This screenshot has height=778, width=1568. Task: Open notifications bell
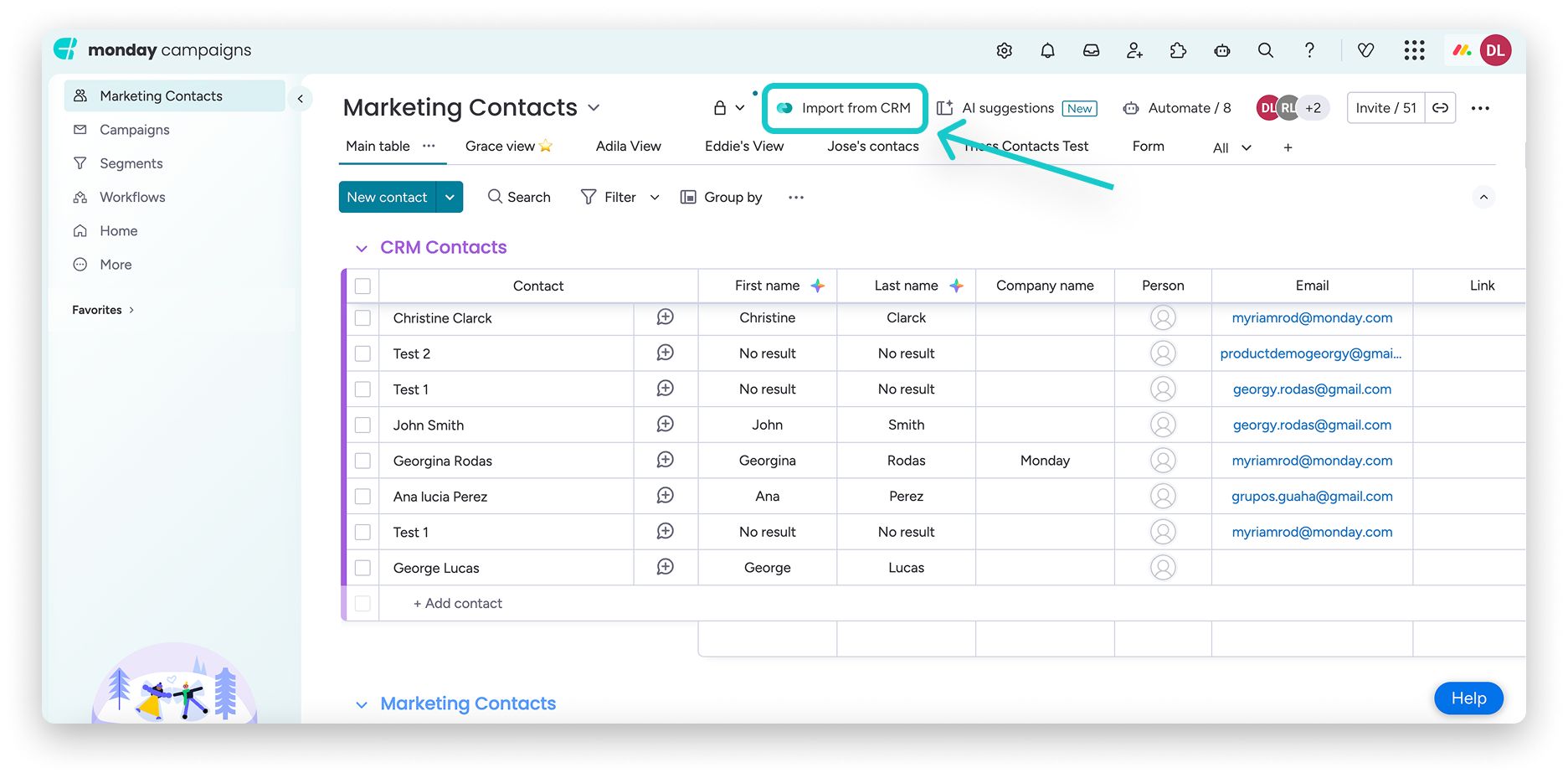coord(1047,51)
